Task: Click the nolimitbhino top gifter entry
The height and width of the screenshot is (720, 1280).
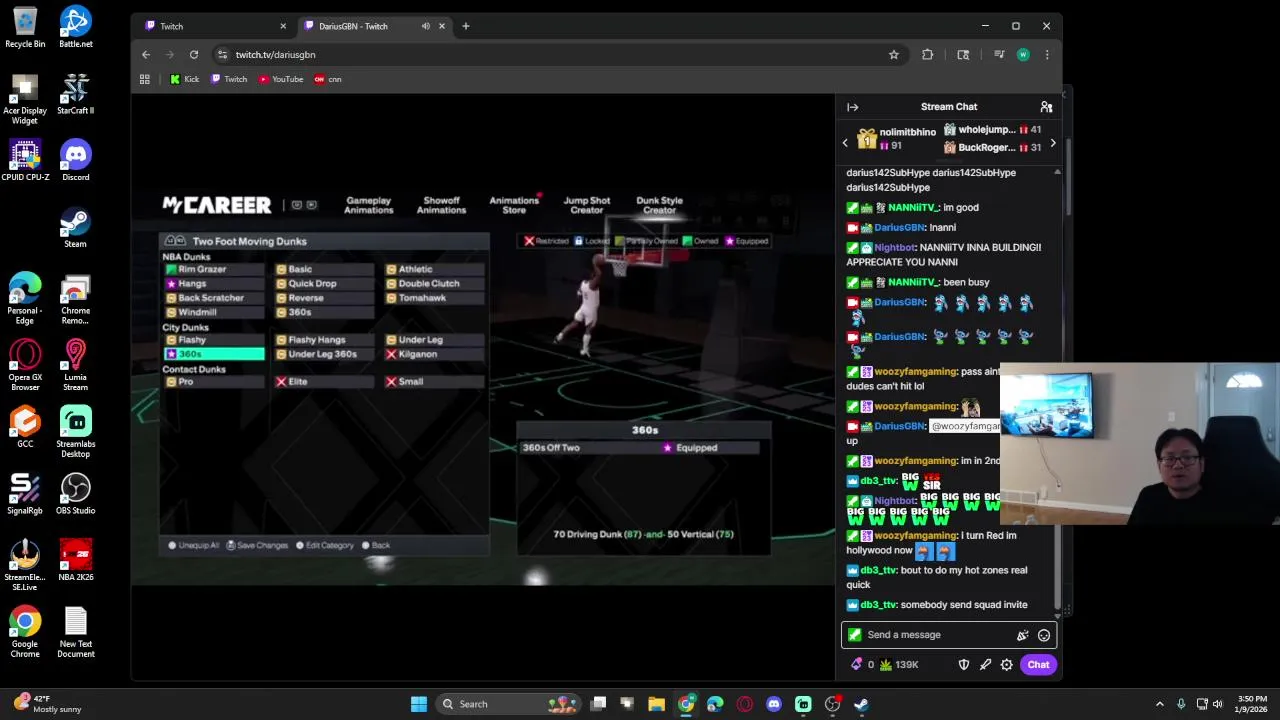Action: pyautogui.click(x=897, y=139)
